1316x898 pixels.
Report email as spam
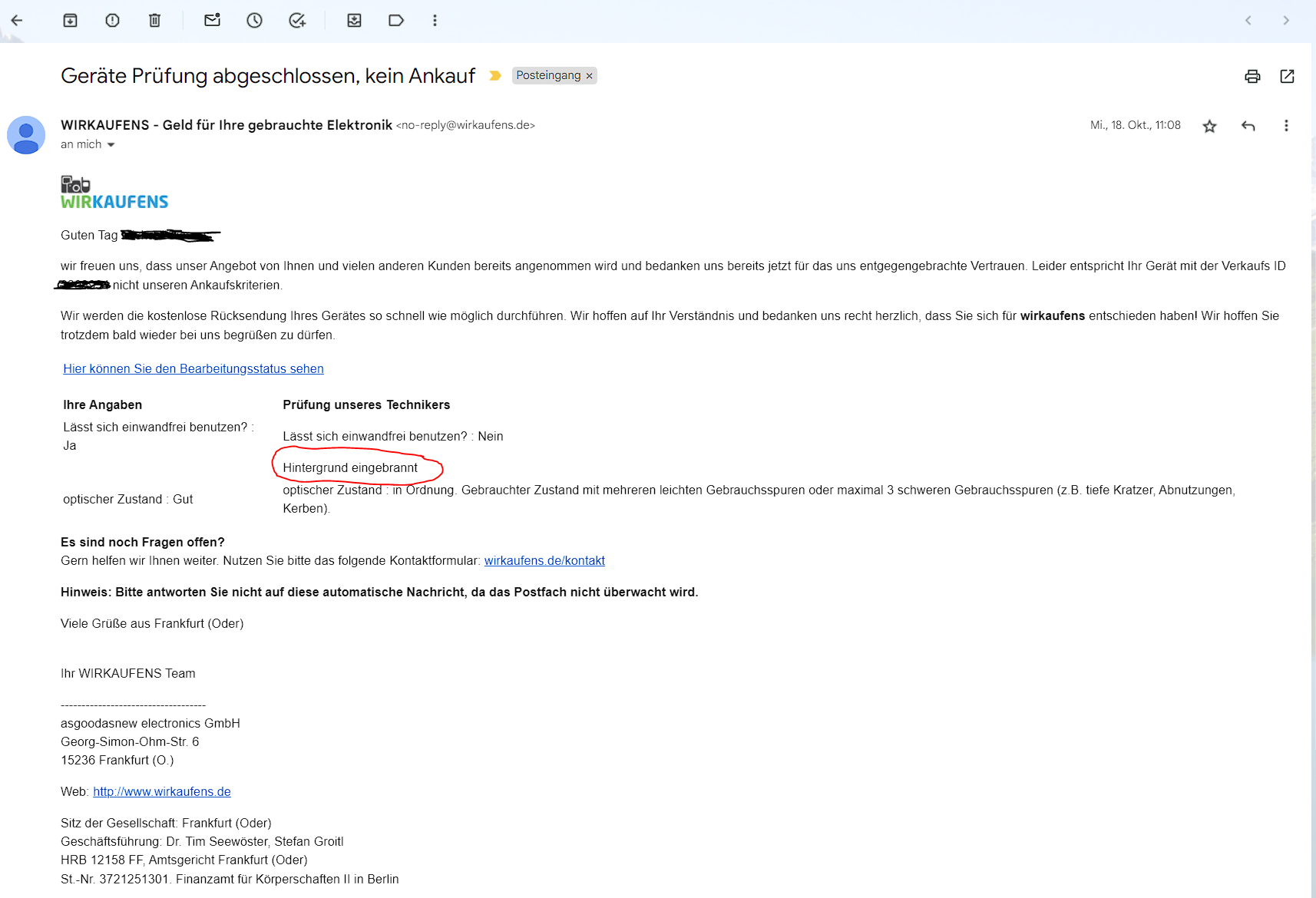pos(112,21)
